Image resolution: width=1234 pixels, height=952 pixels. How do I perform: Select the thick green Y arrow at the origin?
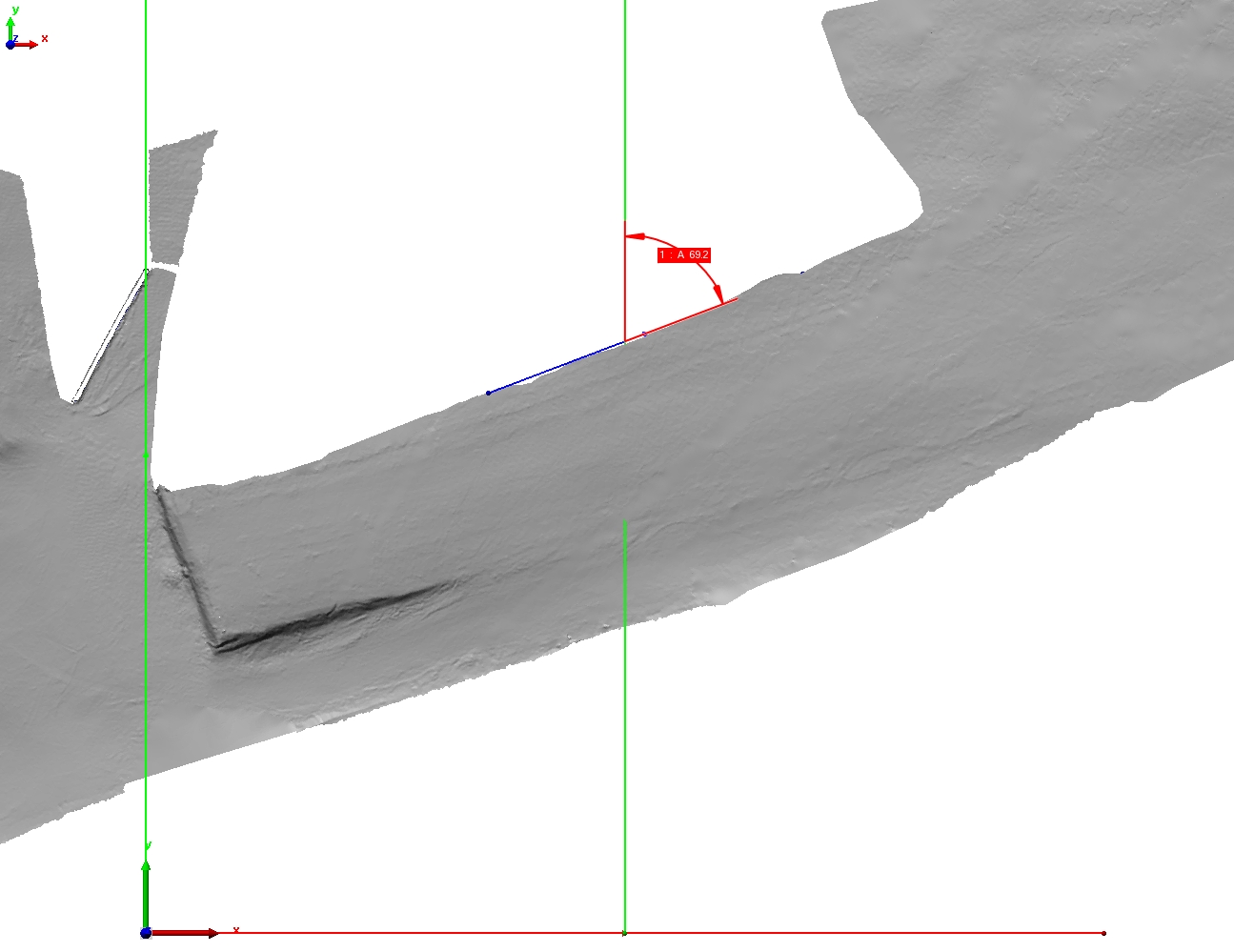pyautogui.click(x=146, y=893)
